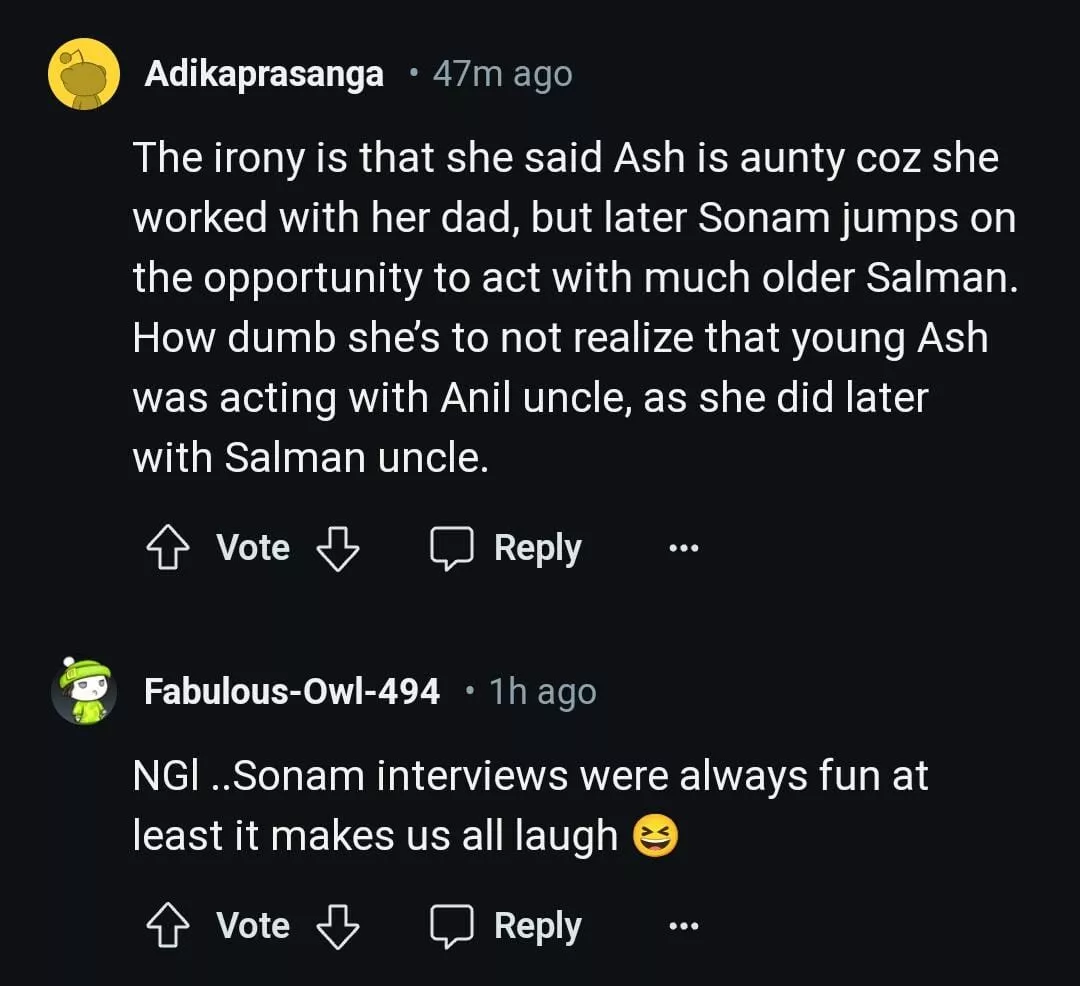
Task: Visit the Fabulous-Owl-494 username profile
Action: point(292,692)
